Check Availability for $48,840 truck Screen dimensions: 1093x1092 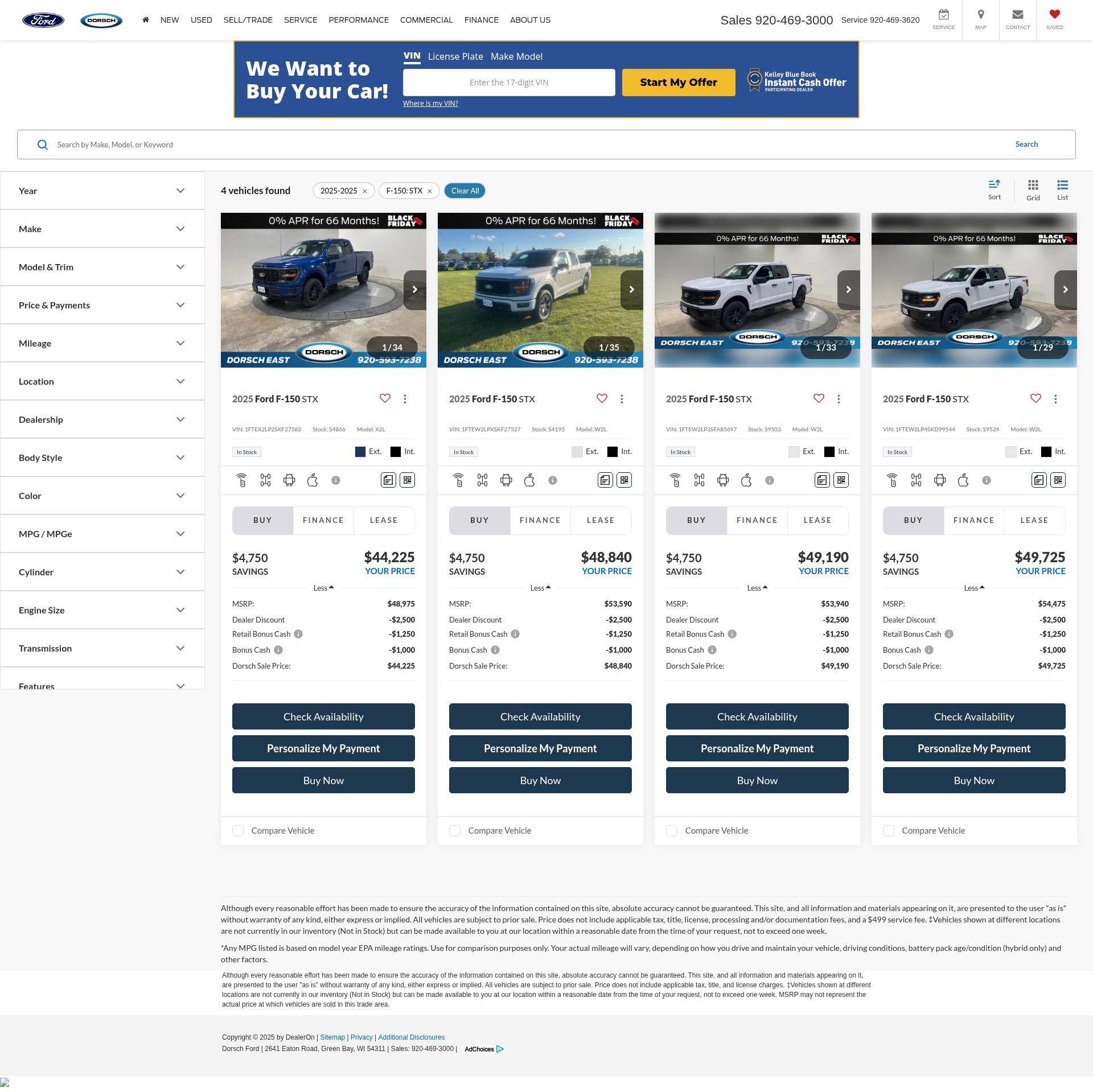pos(540,716)
